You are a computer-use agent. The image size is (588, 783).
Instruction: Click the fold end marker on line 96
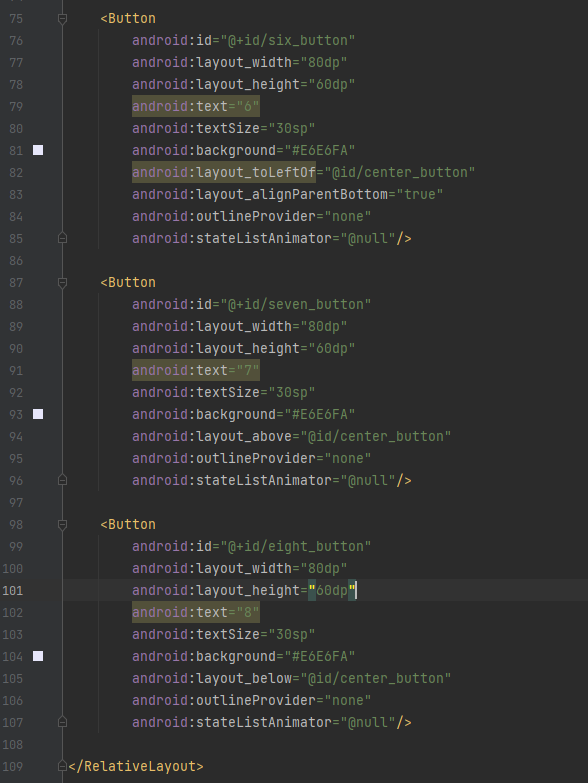click(x=62, y=480)
